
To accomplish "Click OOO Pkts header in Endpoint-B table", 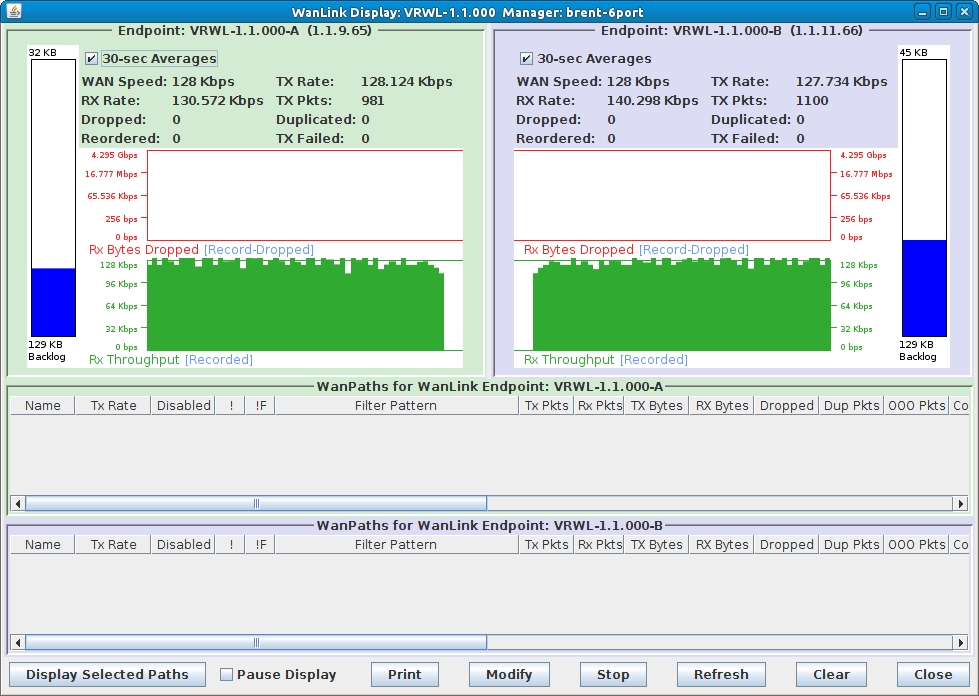I will click(917, 545).
